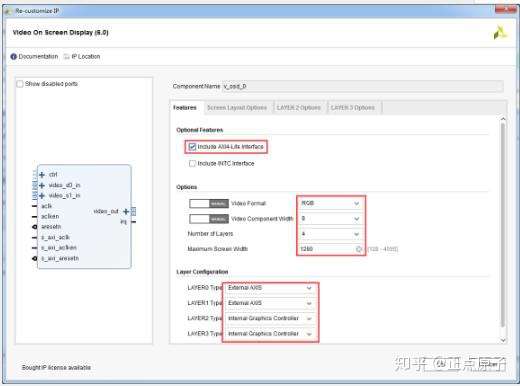The image size is (520, 386).
Task: Close the Re-customize IP window
Action: pyautogui.click(x=505, y=9)
